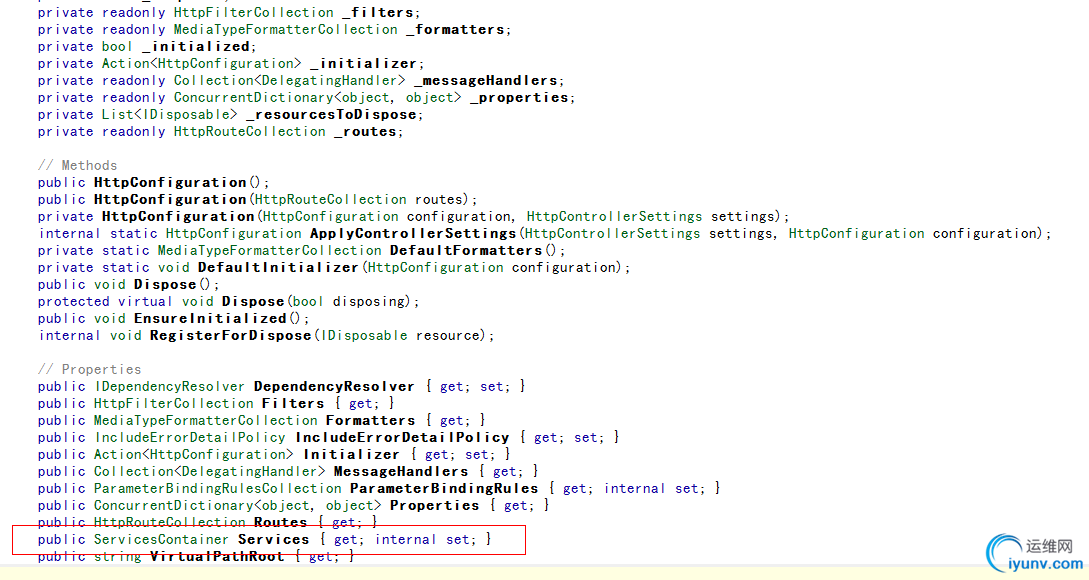Click DelegatingHandler type on the _messageHandlers line
Viewport: 1089px width, 580px height.
pyautogui.click(x=329, y=81)
